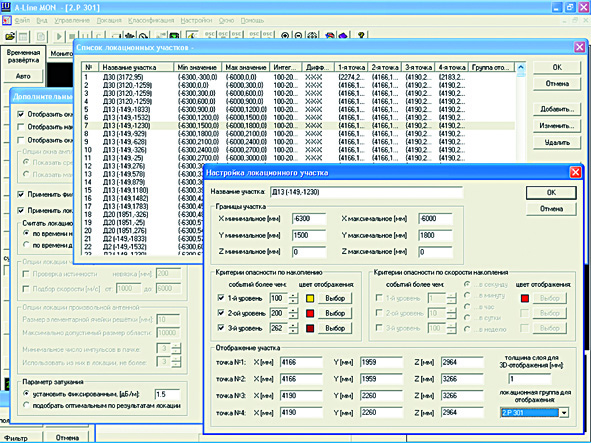Click stepper arrows for 1-й уровень value 100
The height and width of the screenshot is (443, 591).
tap(293, 298)
